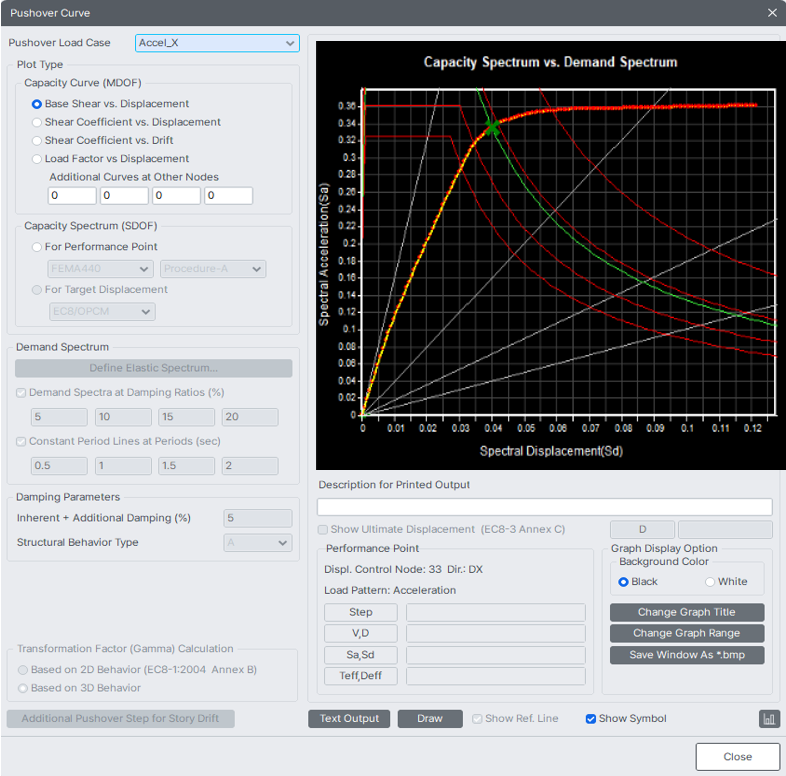786x776 pixels.
Task: Select Load Factor vs Displacement option
Action: pos(37,158)
